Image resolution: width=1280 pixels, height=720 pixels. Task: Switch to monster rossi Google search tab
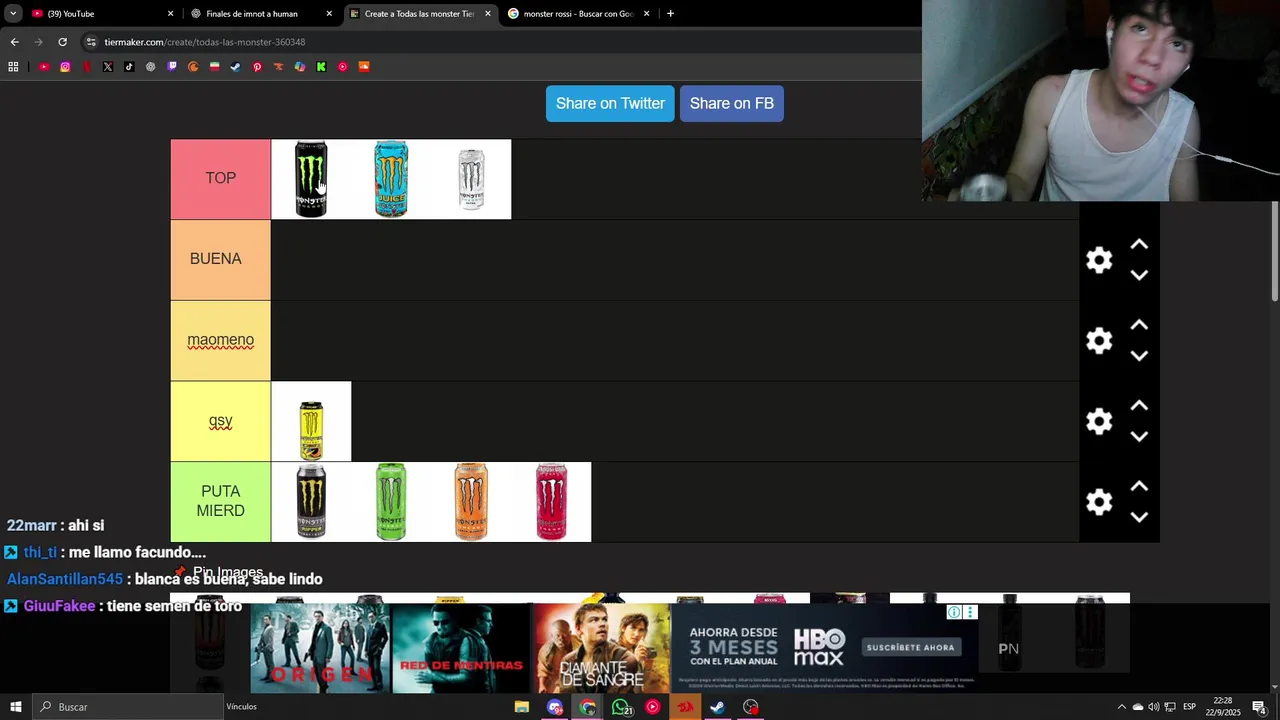578,14
